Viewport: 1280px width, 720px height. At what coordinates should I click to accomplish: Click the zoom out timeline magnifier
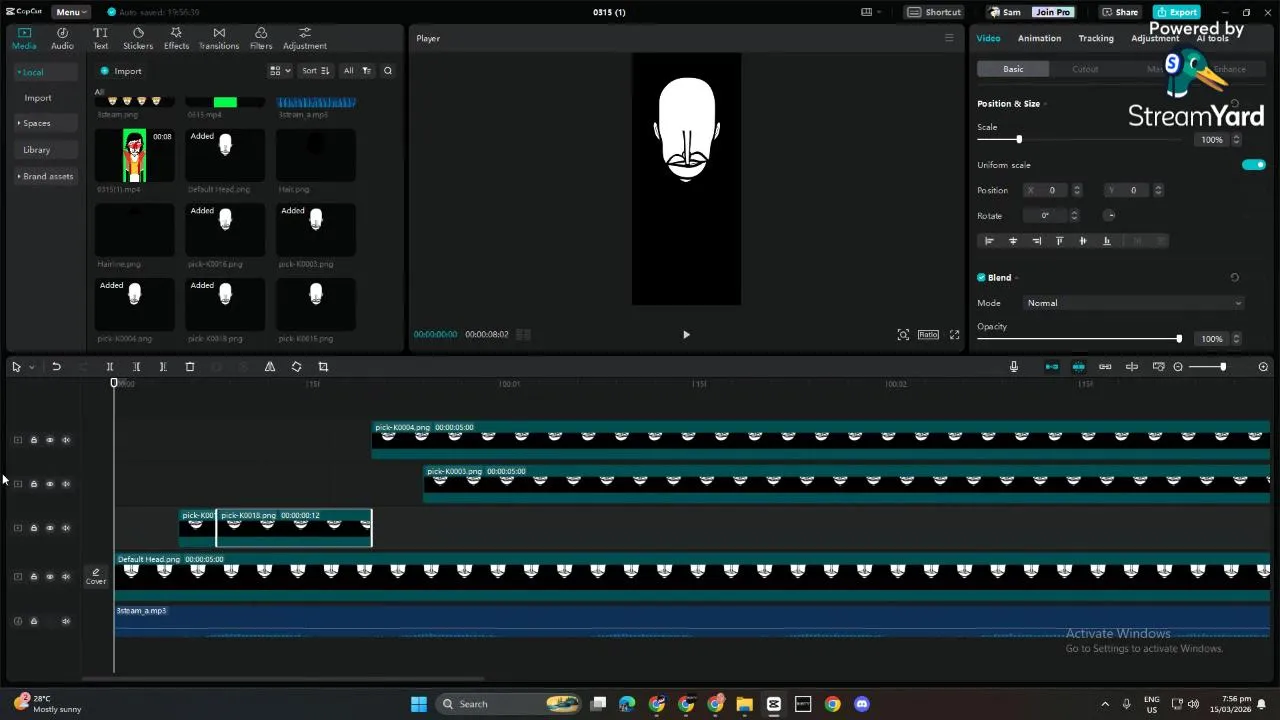1178,367
